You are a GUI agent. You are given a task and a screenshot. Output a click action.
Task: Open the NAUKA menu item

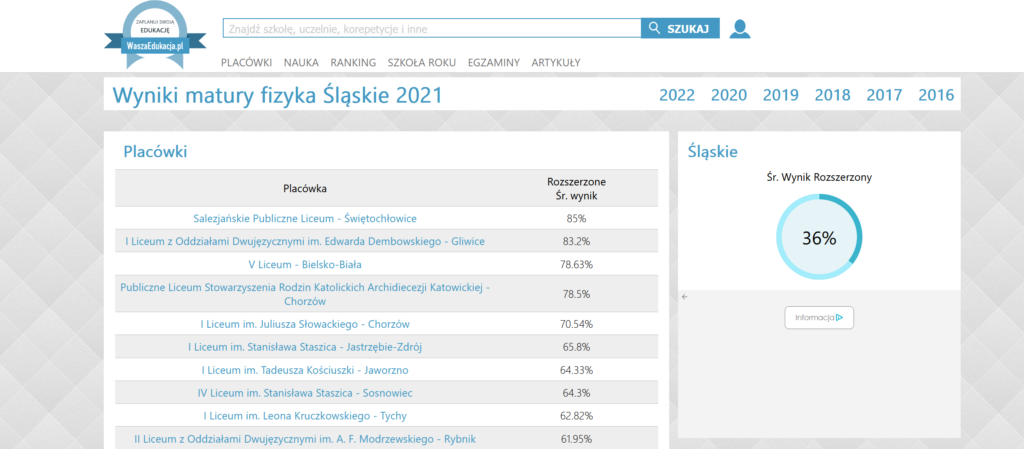coord(301,62)
